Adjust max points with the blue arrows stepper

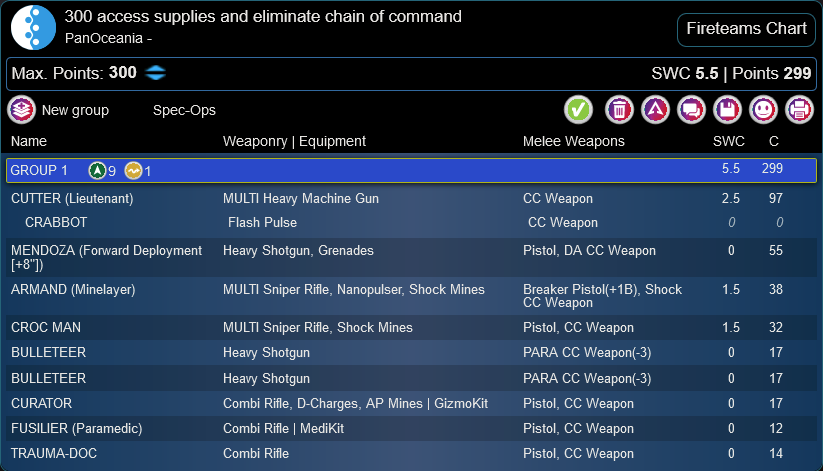(155, 72)
